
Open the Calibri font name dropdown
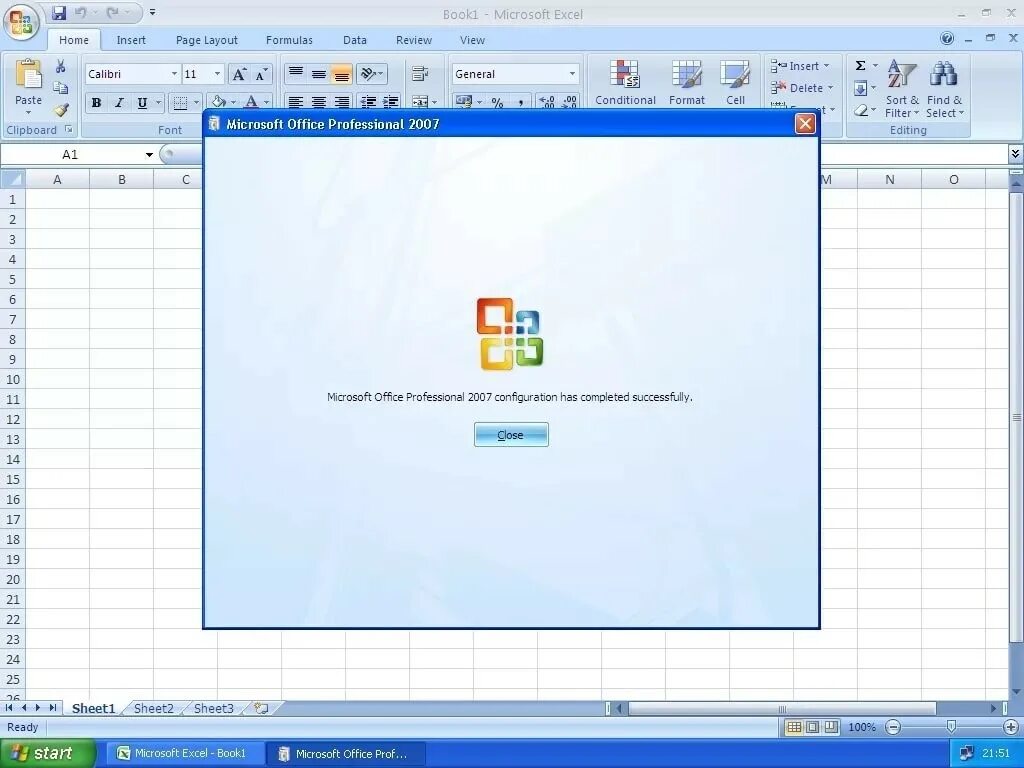click(x=174, y=74)
